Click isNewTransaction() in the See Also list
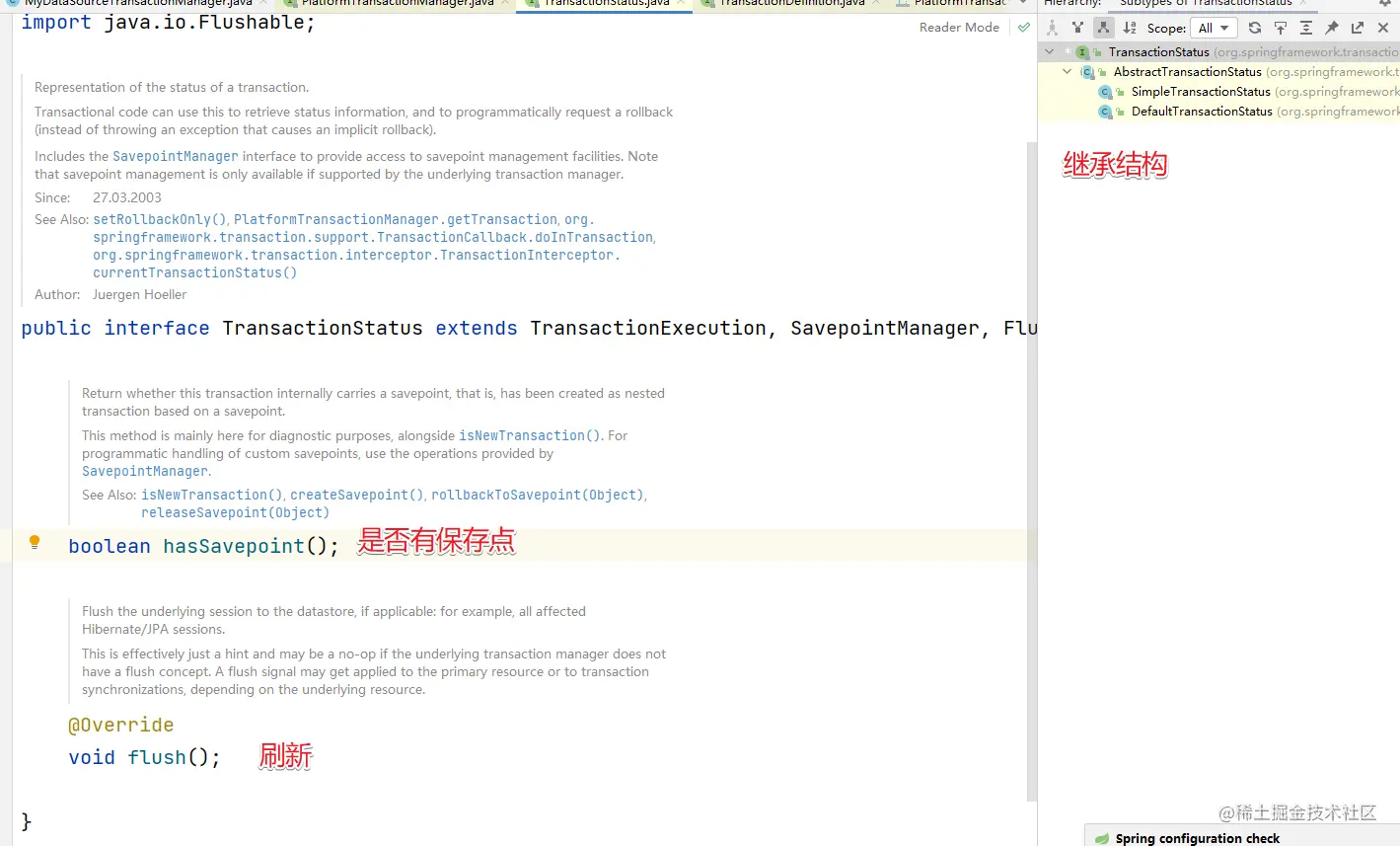The width and height of the screenshot is (1400, 846). [x=212, y=495]
